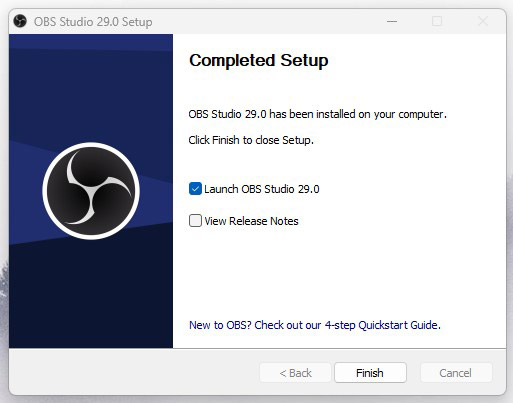Click the "Click Finish to close Setup." text
Screen dimensions: 513x403
click(251, 140)
